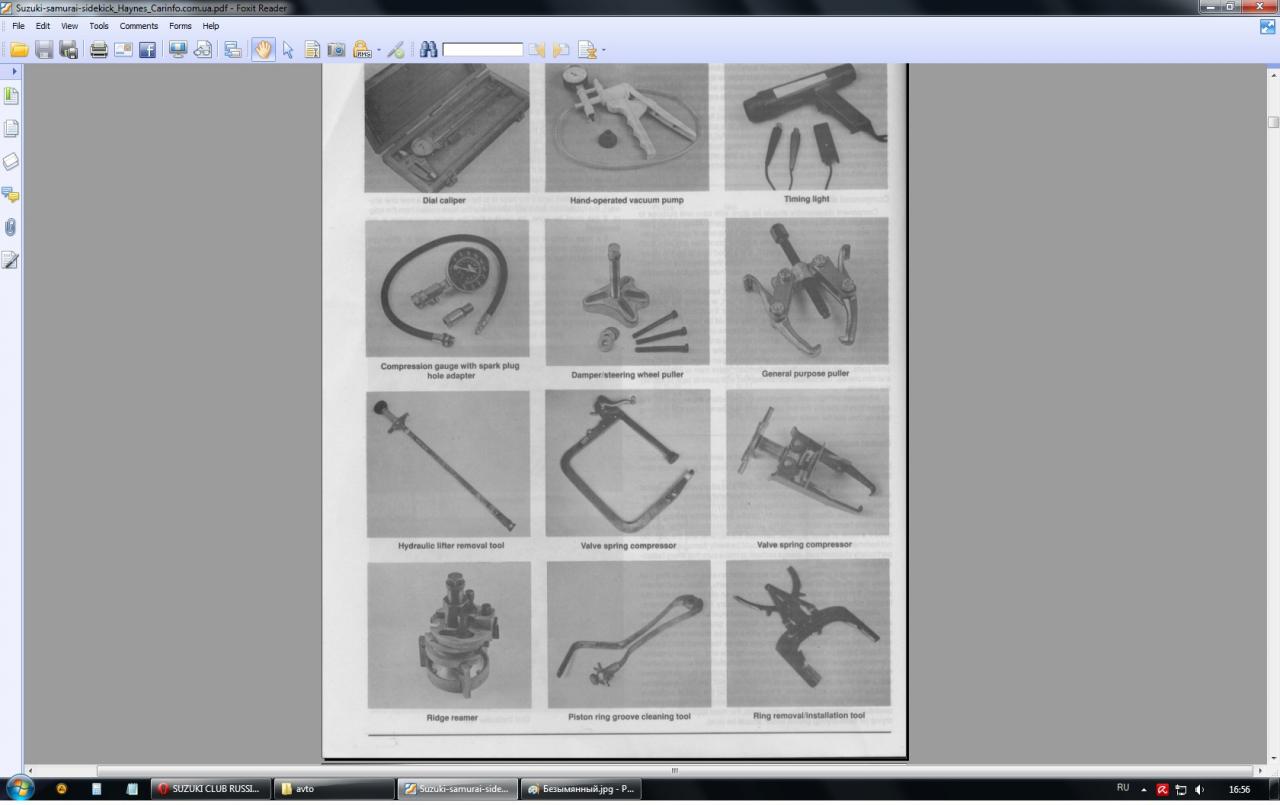
Task: Click the Find text input box
Action: coord(482,49)
